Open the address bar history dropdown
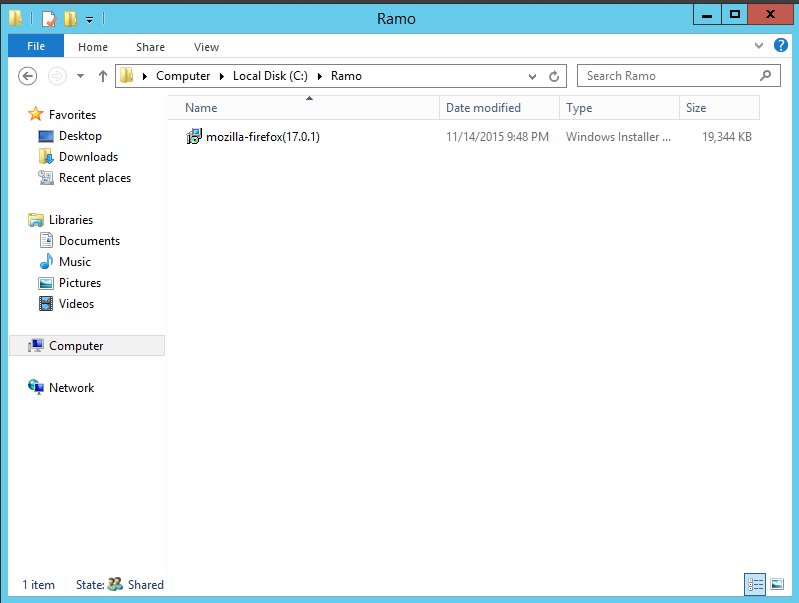Image resolution: width=799 pixels, height=603 pixels. (532, 76)
